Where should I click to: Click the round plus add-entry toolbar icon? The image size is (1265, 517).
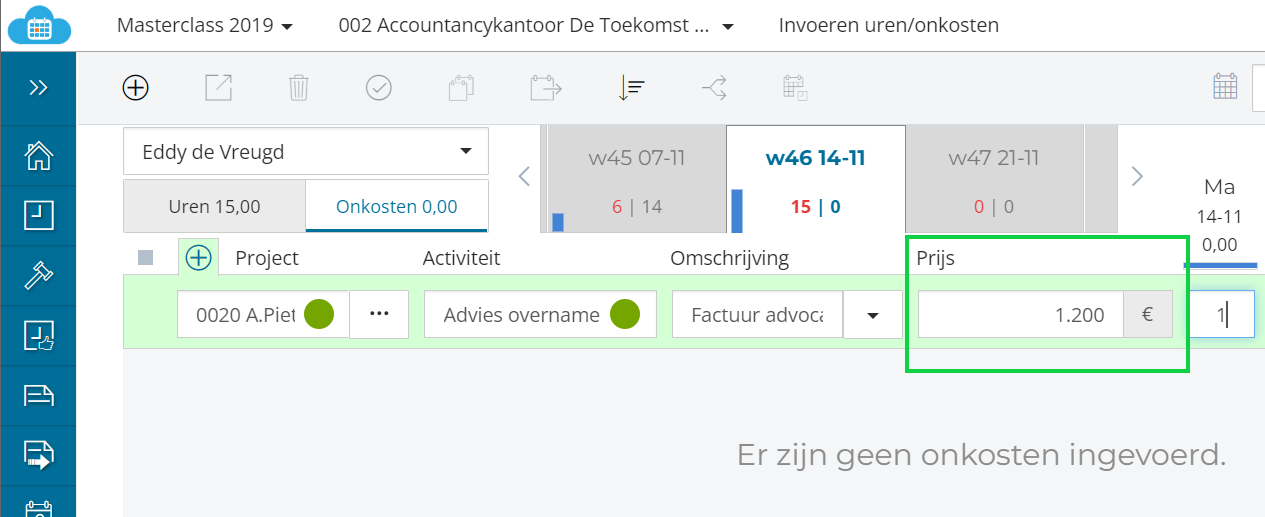point(135,88)
